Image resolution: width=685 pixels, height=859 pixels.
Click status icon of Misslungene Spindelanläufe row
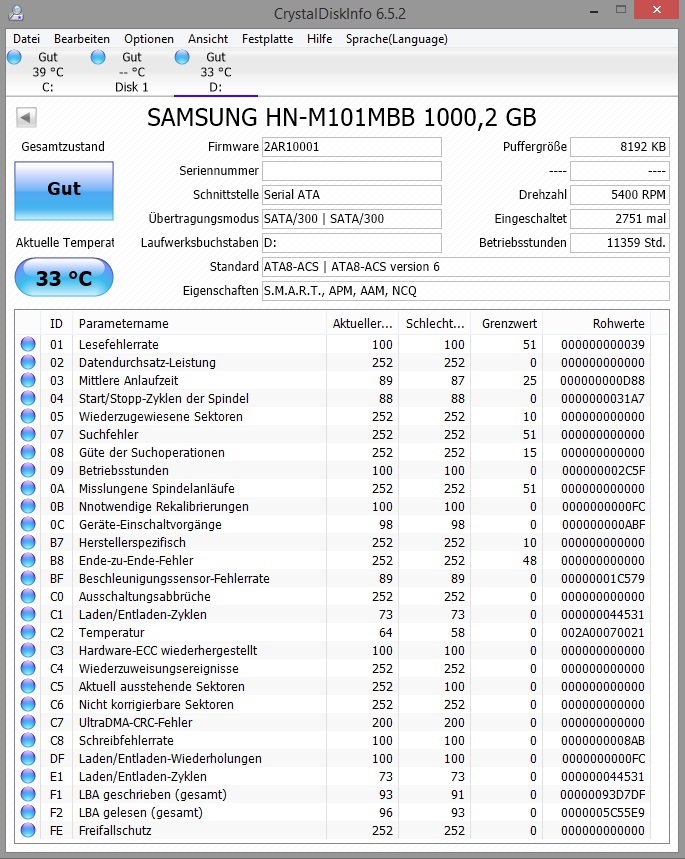[x=28, y=488]
